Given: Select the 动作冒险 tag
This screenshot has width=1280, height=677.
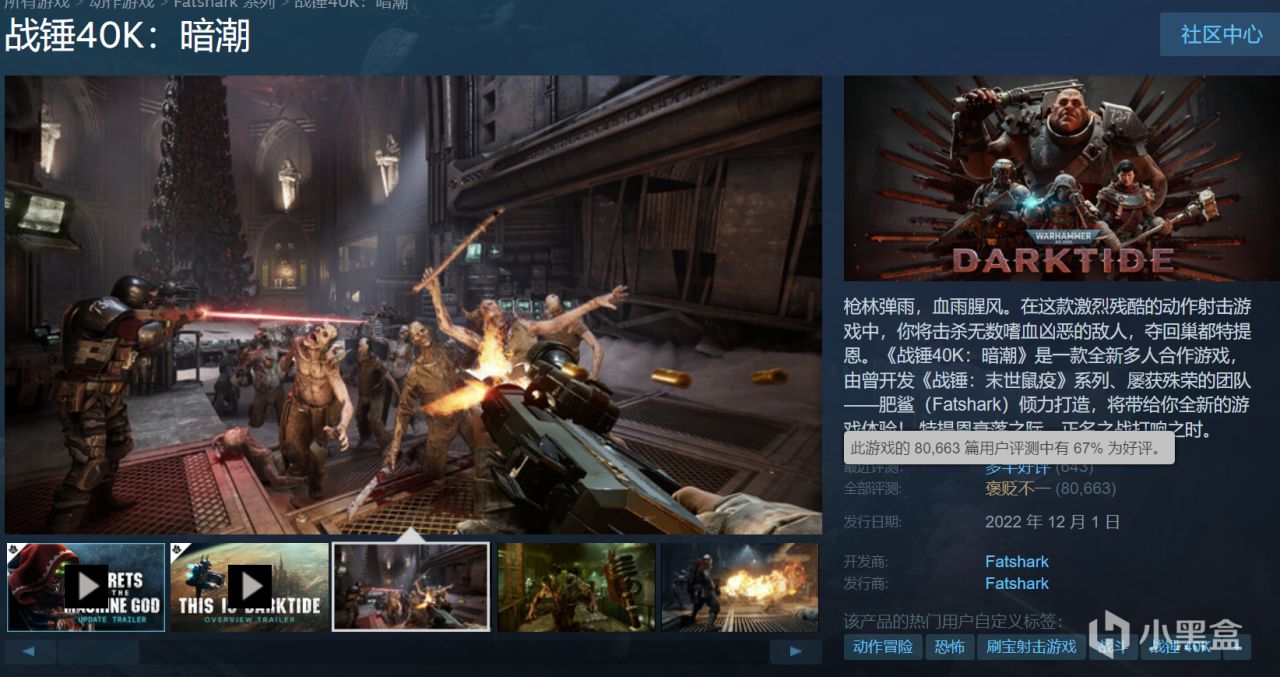Looking at the screenshot, I should [883, 647].
